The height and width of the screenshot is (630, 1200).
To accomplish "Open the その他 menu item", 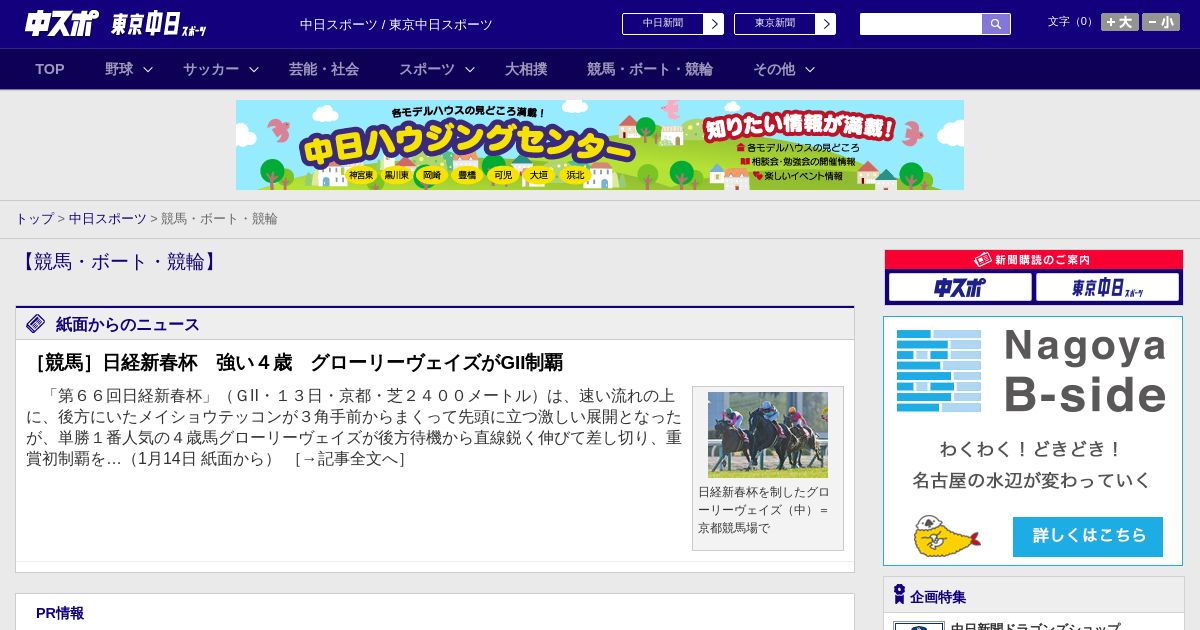I will pyautogui.click(x=774, y=69).
